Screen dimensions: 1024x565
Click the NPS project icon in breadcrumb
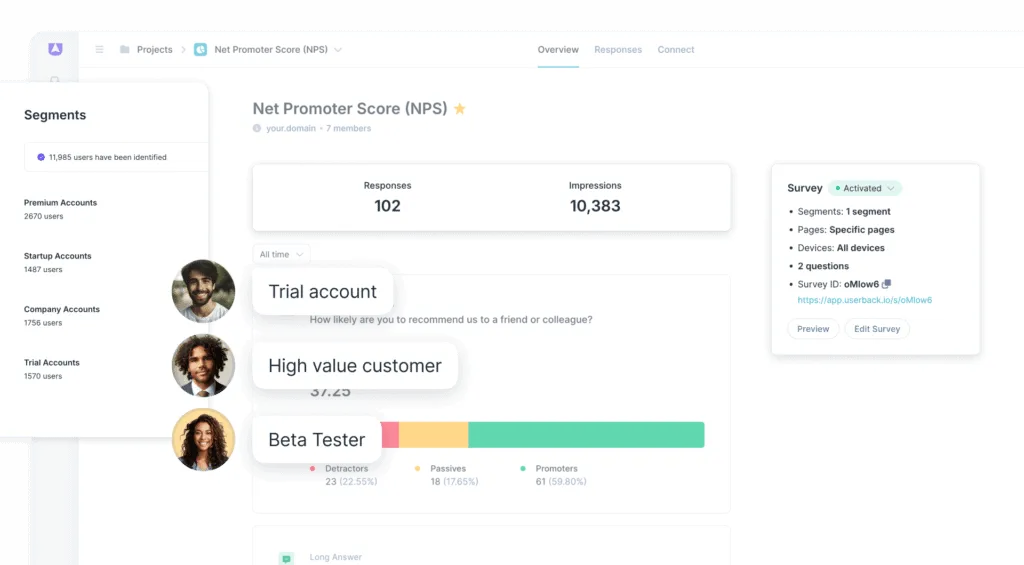(x=200, y=50)
